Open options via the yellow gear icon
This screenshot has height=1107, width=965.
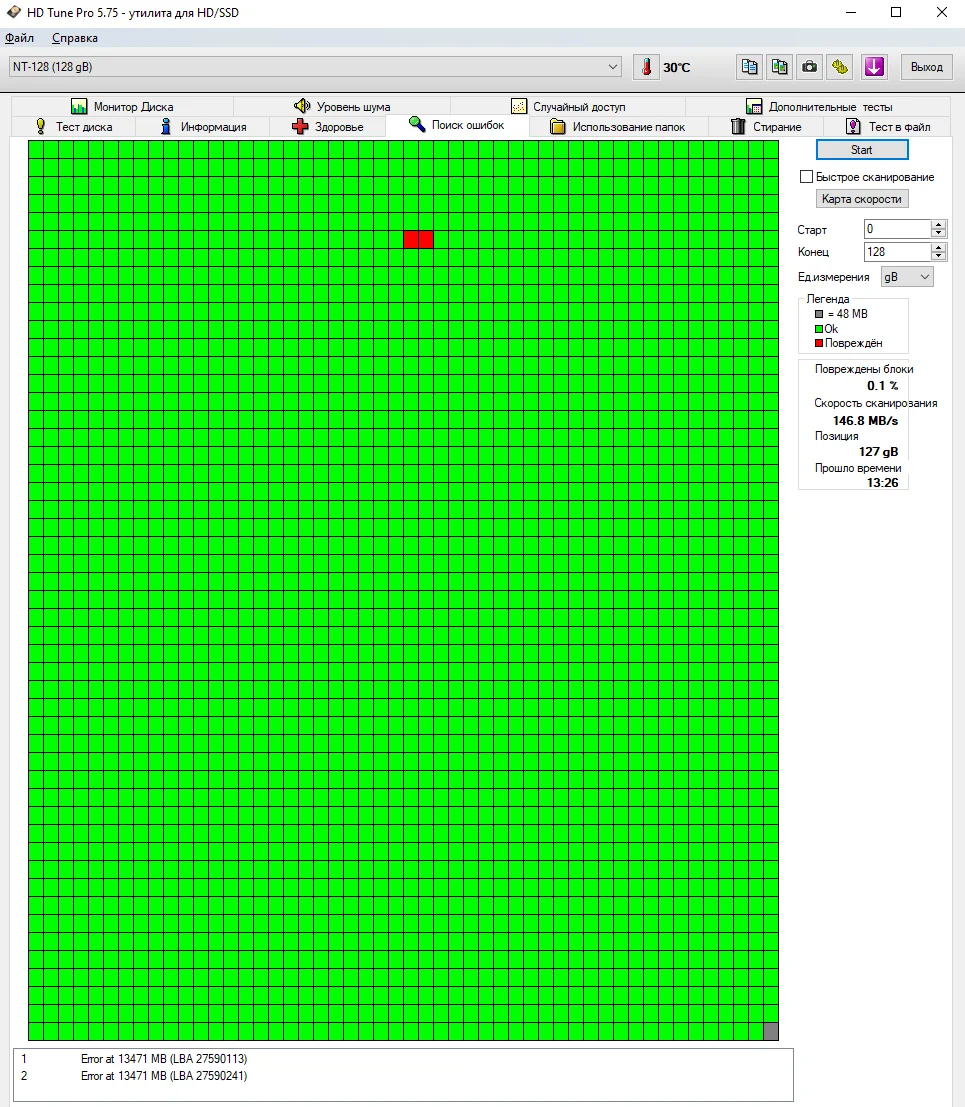pos(840,67)
